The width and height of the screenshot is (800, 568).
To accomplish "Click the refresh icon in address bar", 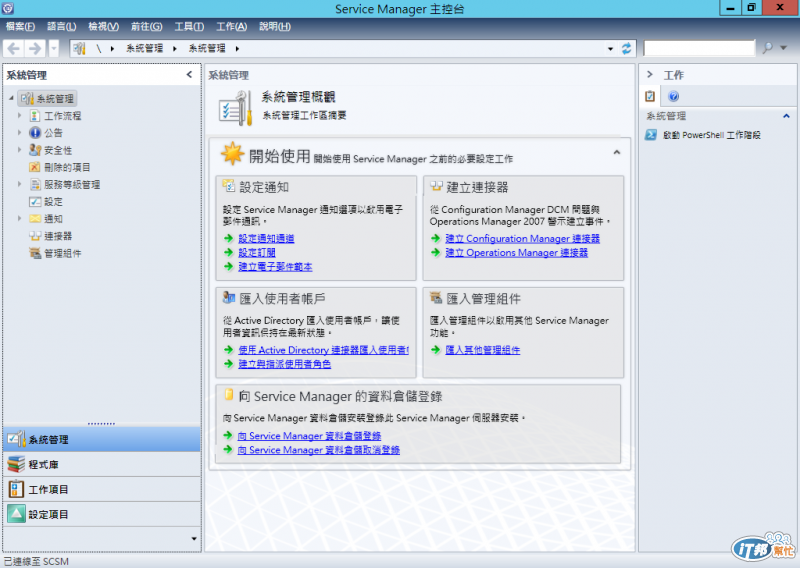I will pyautogui.click(x=627, y=48).
